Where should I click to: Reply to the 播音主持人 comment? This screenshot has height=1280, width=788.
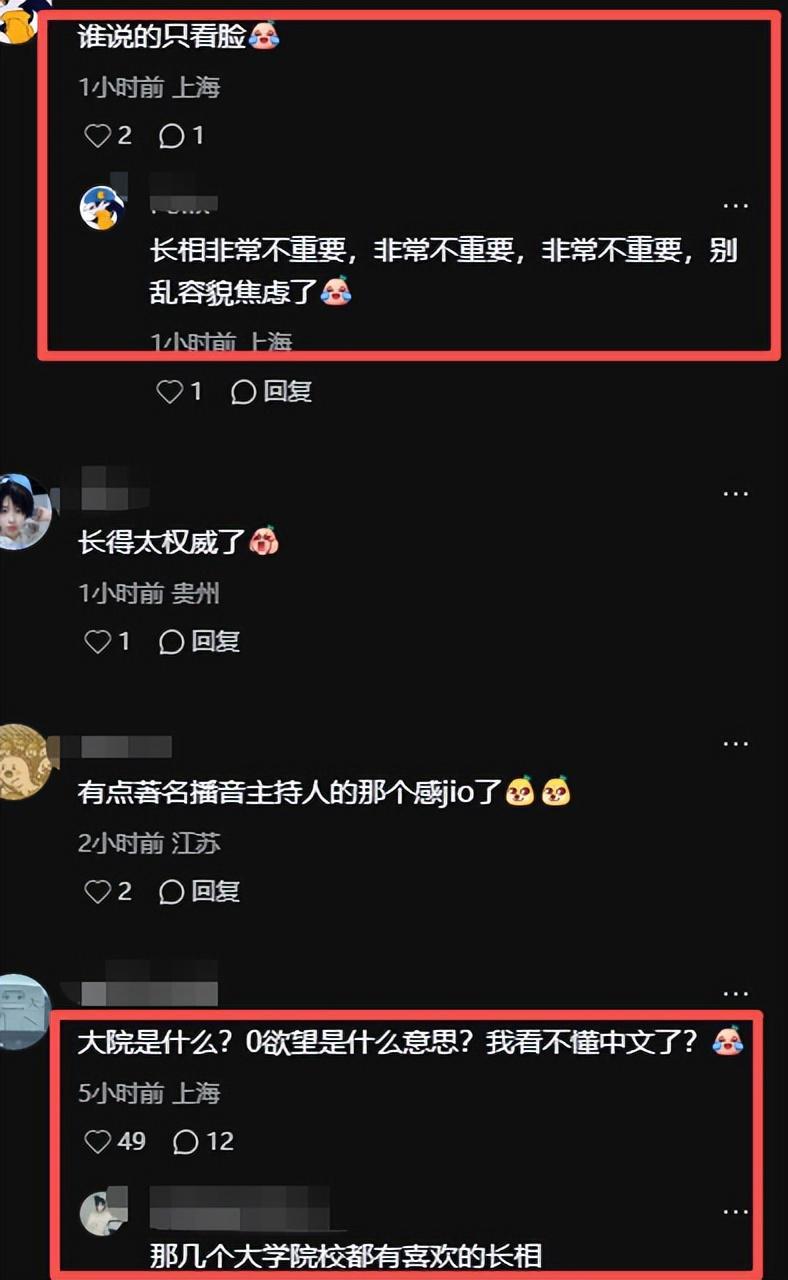[199, 891]
